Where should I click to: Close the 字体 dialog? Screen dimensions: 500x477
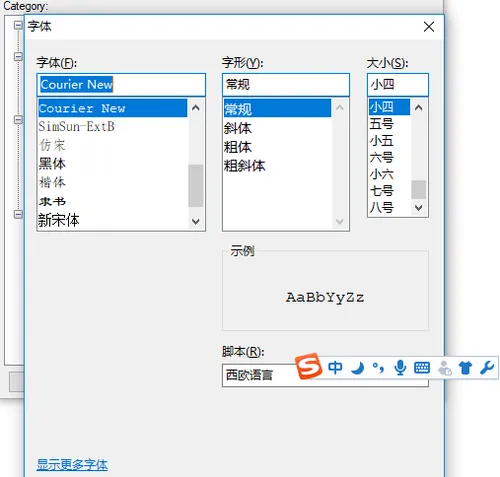click(429, 27)
